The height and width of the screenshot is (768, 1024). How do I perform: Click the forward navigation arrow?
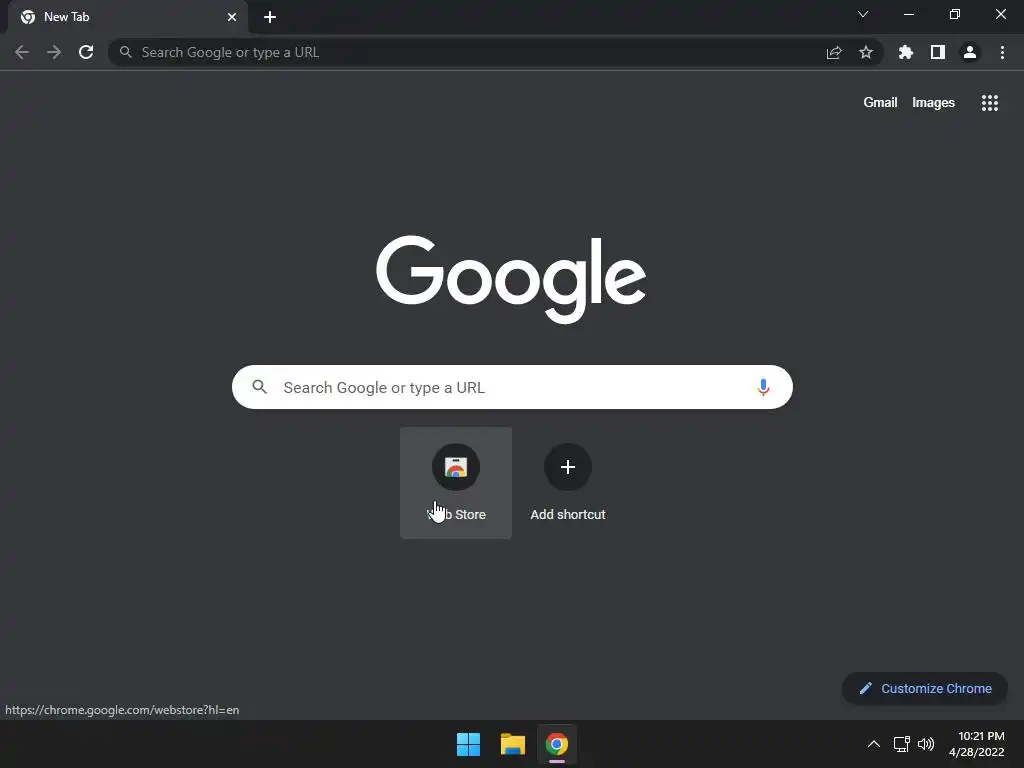(x=54, y=52)
